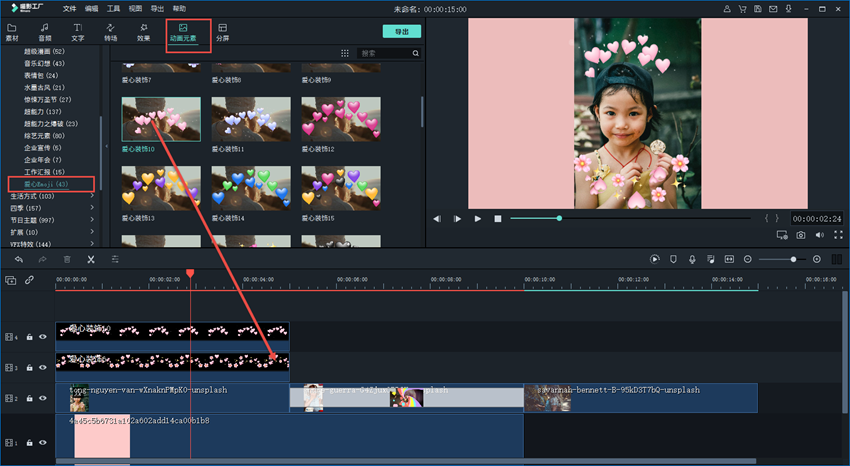
Task: Expand the 节日主题 (997) category
Action: tap(92, 220)
